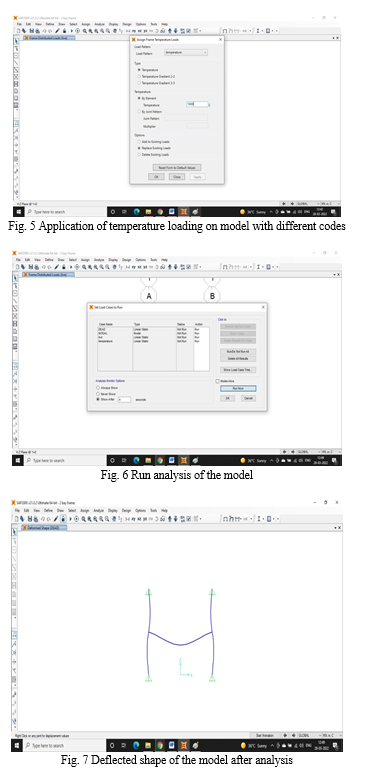The height and width of the screenshot is (772, 366).
Task: Select the temperature load case row
Action: (153, 341)
